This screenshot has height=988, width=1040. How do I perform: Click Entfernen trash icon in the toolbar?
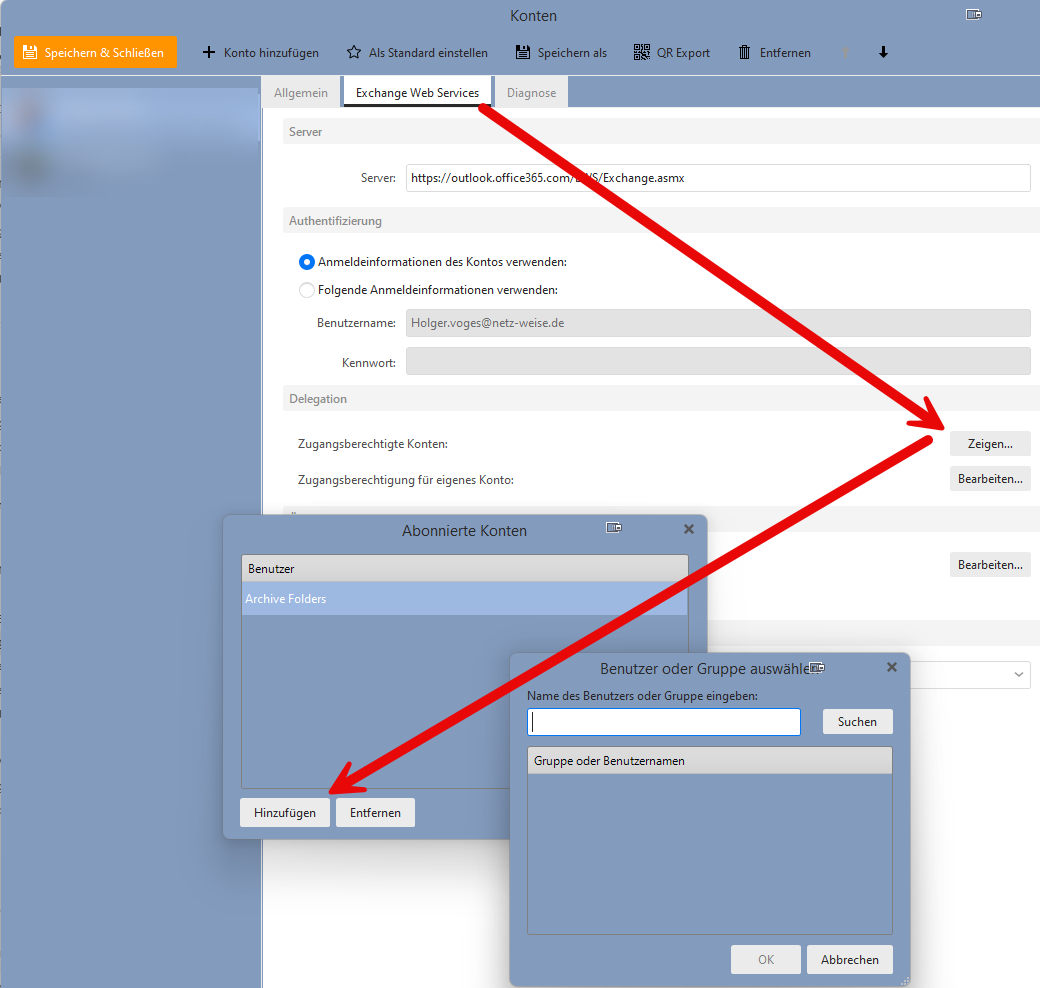[745, 52]
